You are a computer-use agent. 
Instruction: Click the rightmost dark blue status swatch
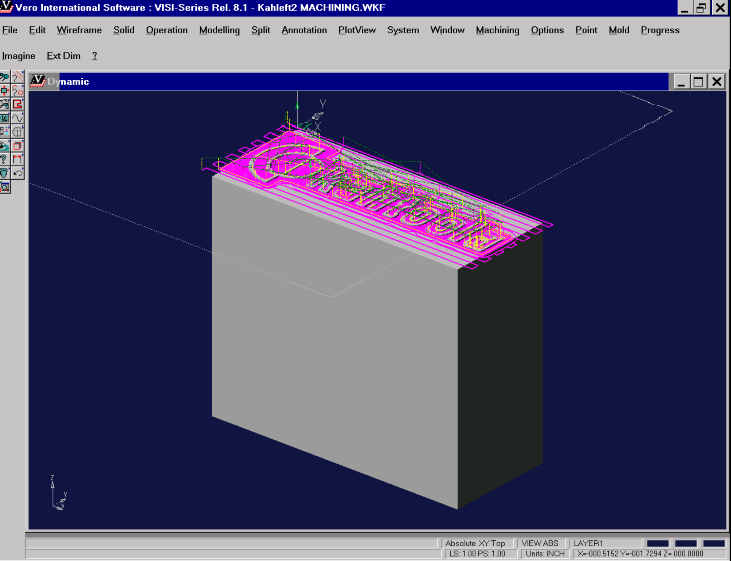pyautogui.click(x=714, y=543)
